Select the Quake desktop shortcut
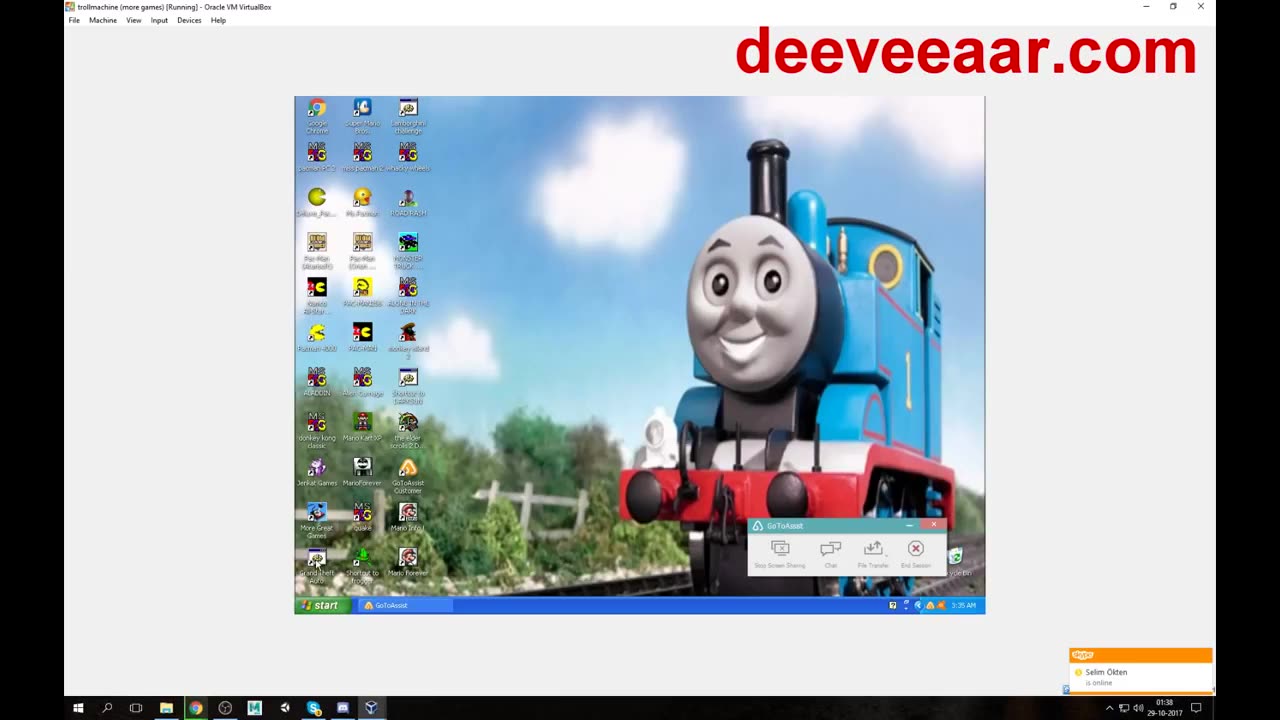Viewport: 1280px width, 720px height. pos(362,517)
